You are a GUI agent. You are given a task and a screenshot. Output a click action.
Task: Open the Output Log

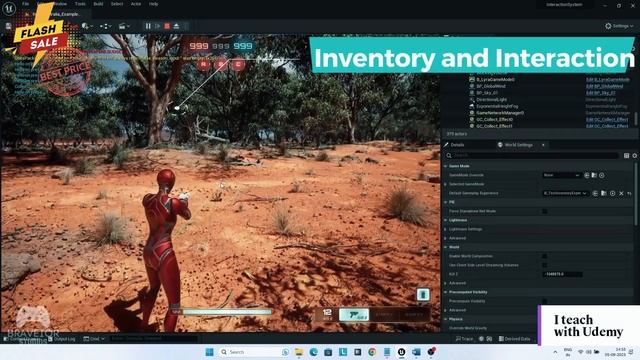click(62, 339)
